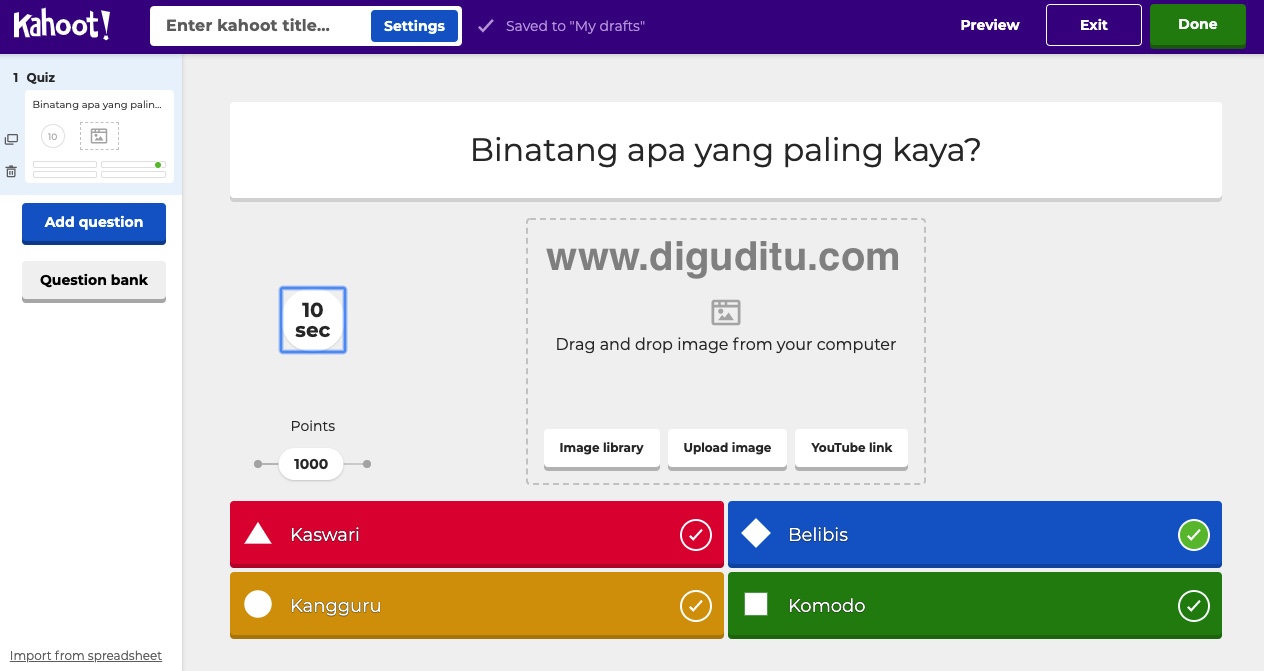Click the Add question button

pyautogui.click(x=93, y=222)
